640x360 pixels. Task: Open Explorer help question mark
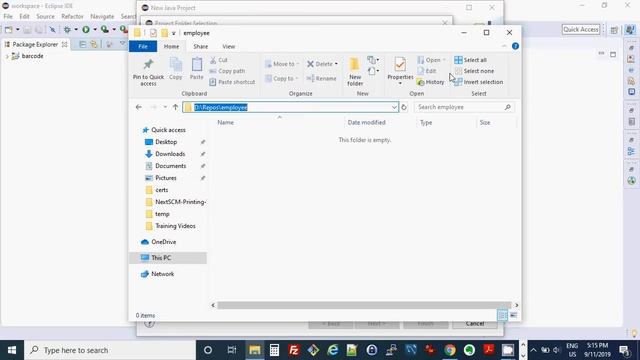(x=515, y=46)
